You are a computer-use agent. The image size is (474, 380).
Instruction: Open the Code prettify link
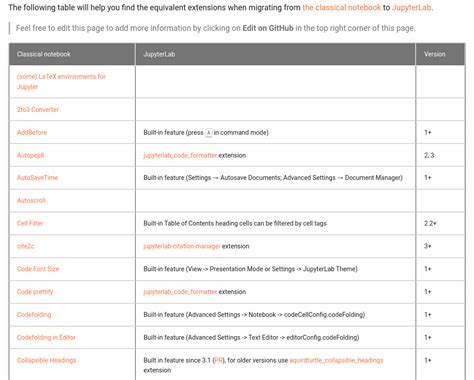click(35, 292)
